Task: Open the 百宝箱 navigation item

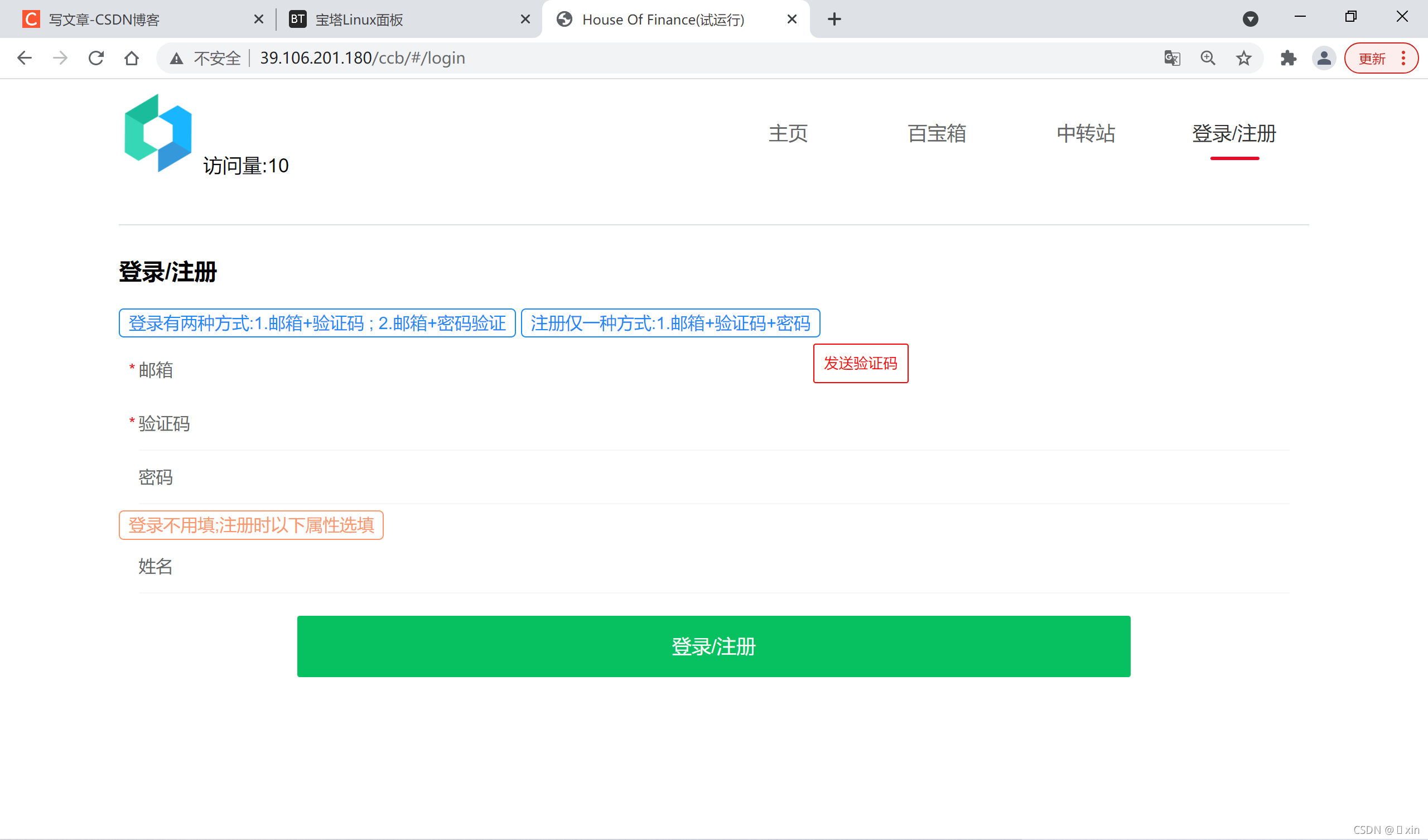Action: tap(936, 134)
